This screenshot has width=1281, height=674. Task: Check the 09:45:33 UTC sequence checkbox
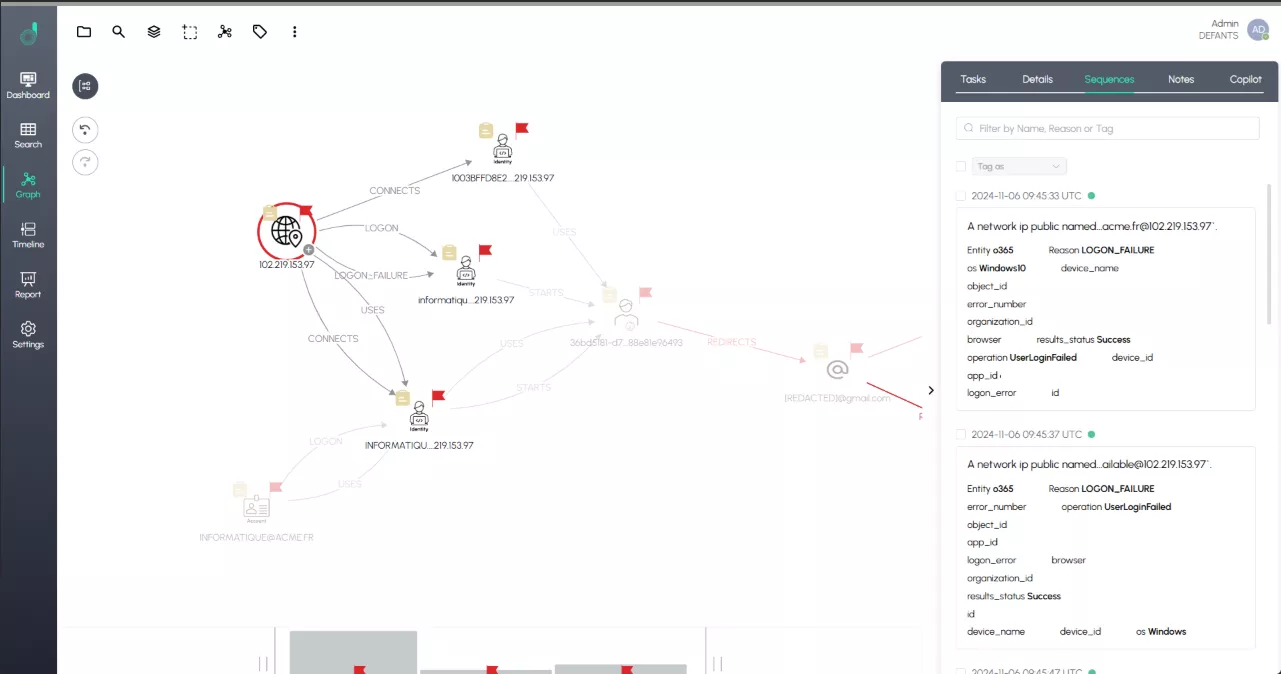[961, 196]
